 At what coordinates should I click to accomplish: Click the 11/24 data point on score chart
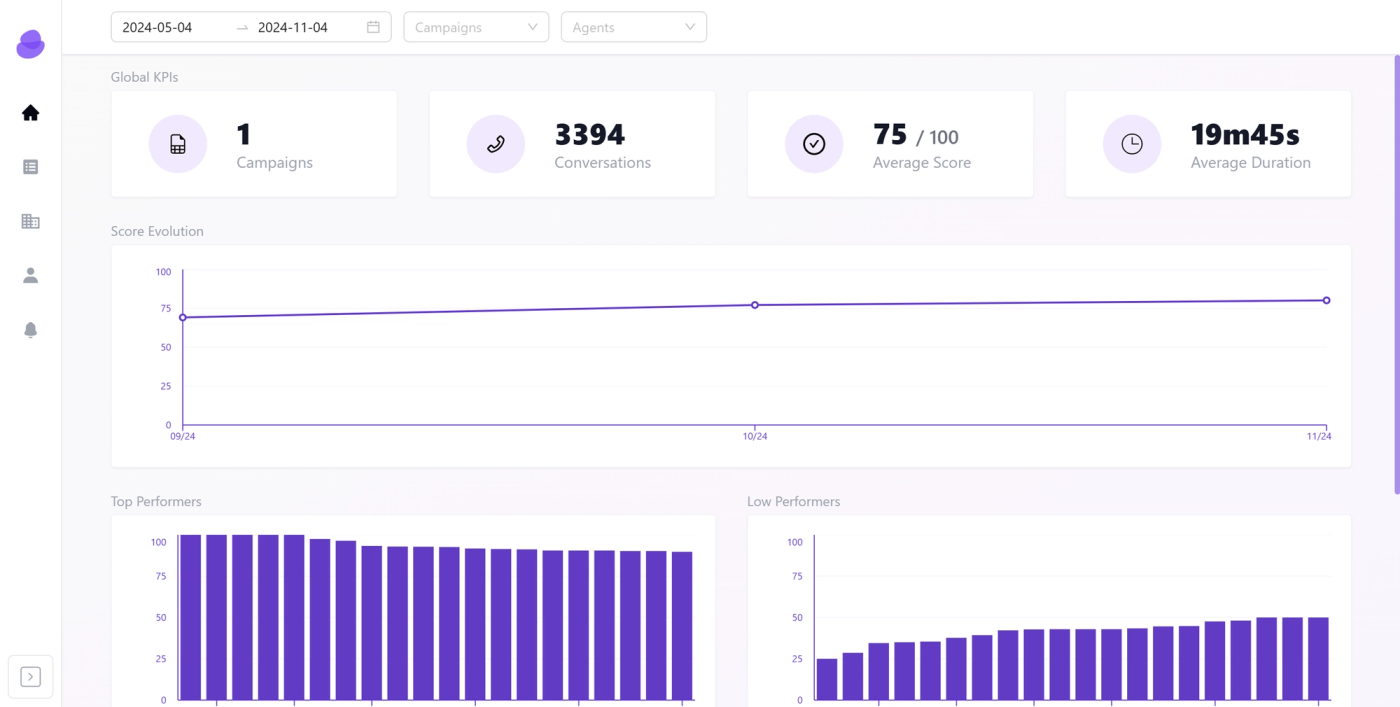1327,300
